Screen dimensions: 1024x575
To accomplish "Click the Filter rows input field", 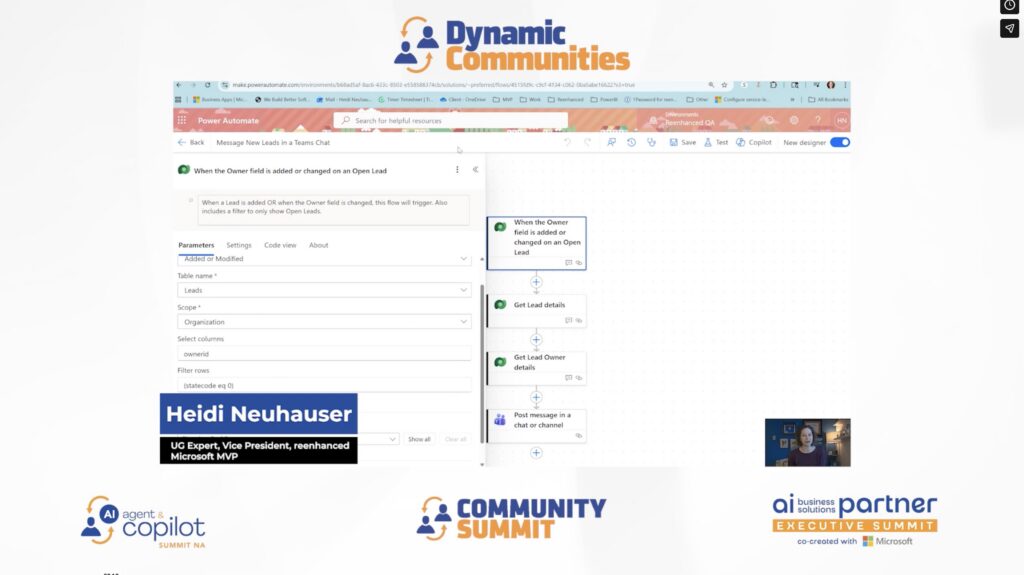I will [x=324, y=385].
